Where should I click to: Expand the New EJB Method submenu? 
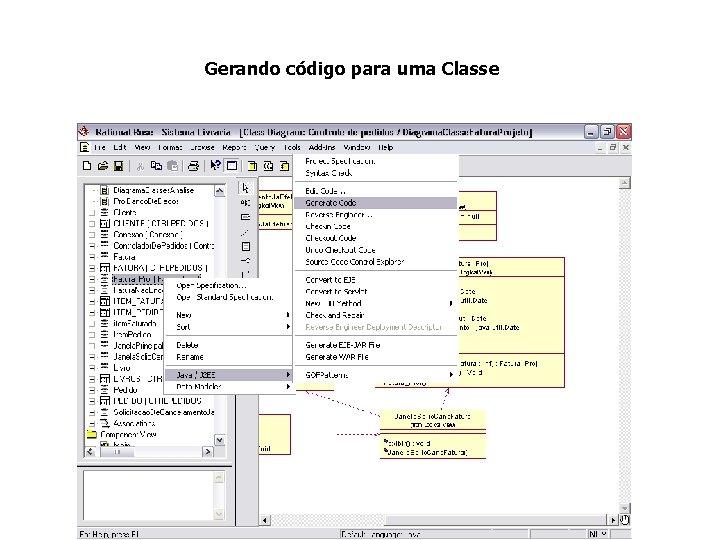(x=375, y=304)
